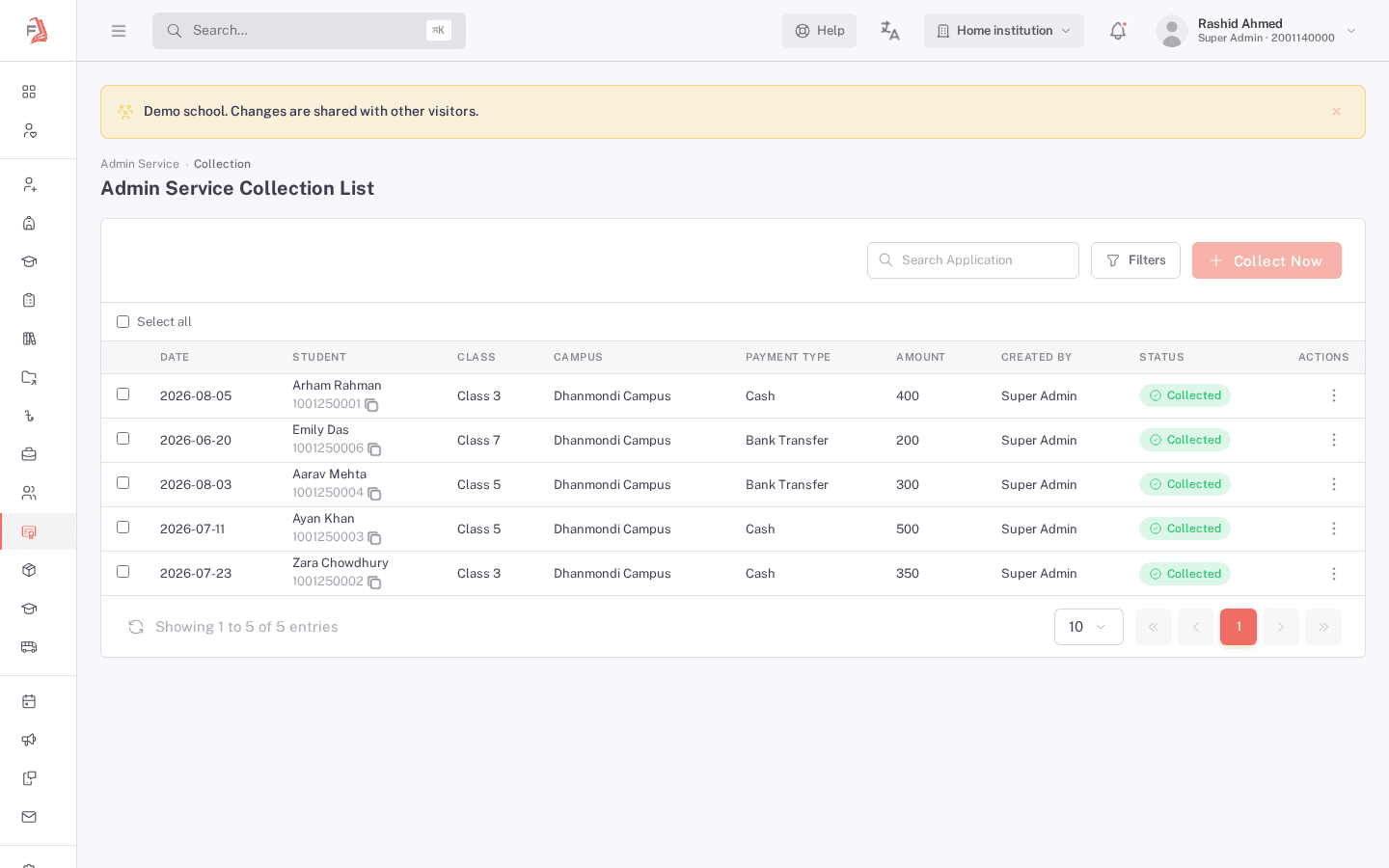Screen dimensions: 1389x868
Task: Select the Arham Rahman row checkbox
Action: tap(123, 393)
